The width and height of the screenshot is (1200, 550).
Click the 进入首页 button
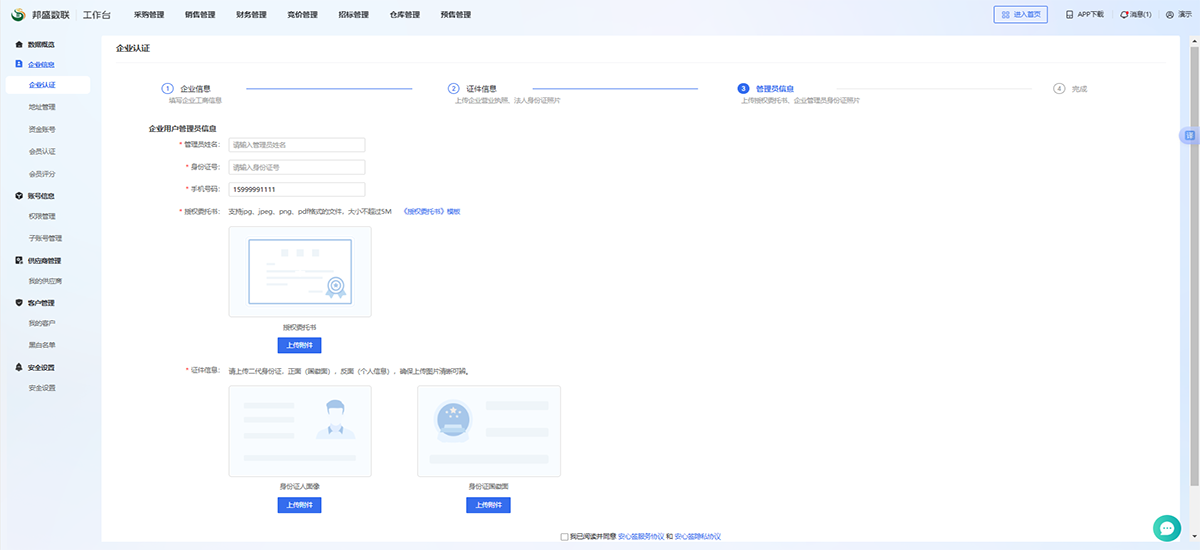point(1020,15)
